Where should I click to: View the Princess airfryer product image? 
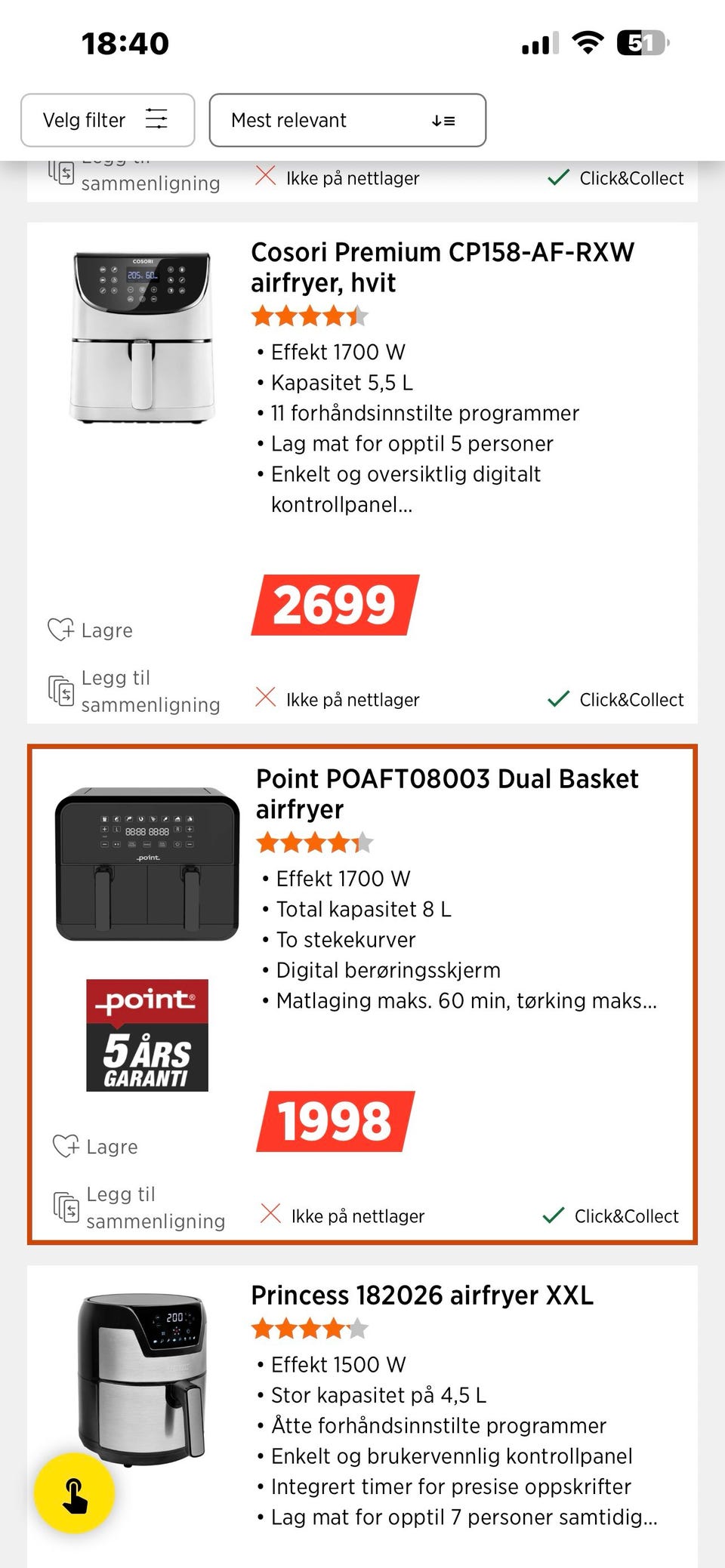pos(143,1378)
